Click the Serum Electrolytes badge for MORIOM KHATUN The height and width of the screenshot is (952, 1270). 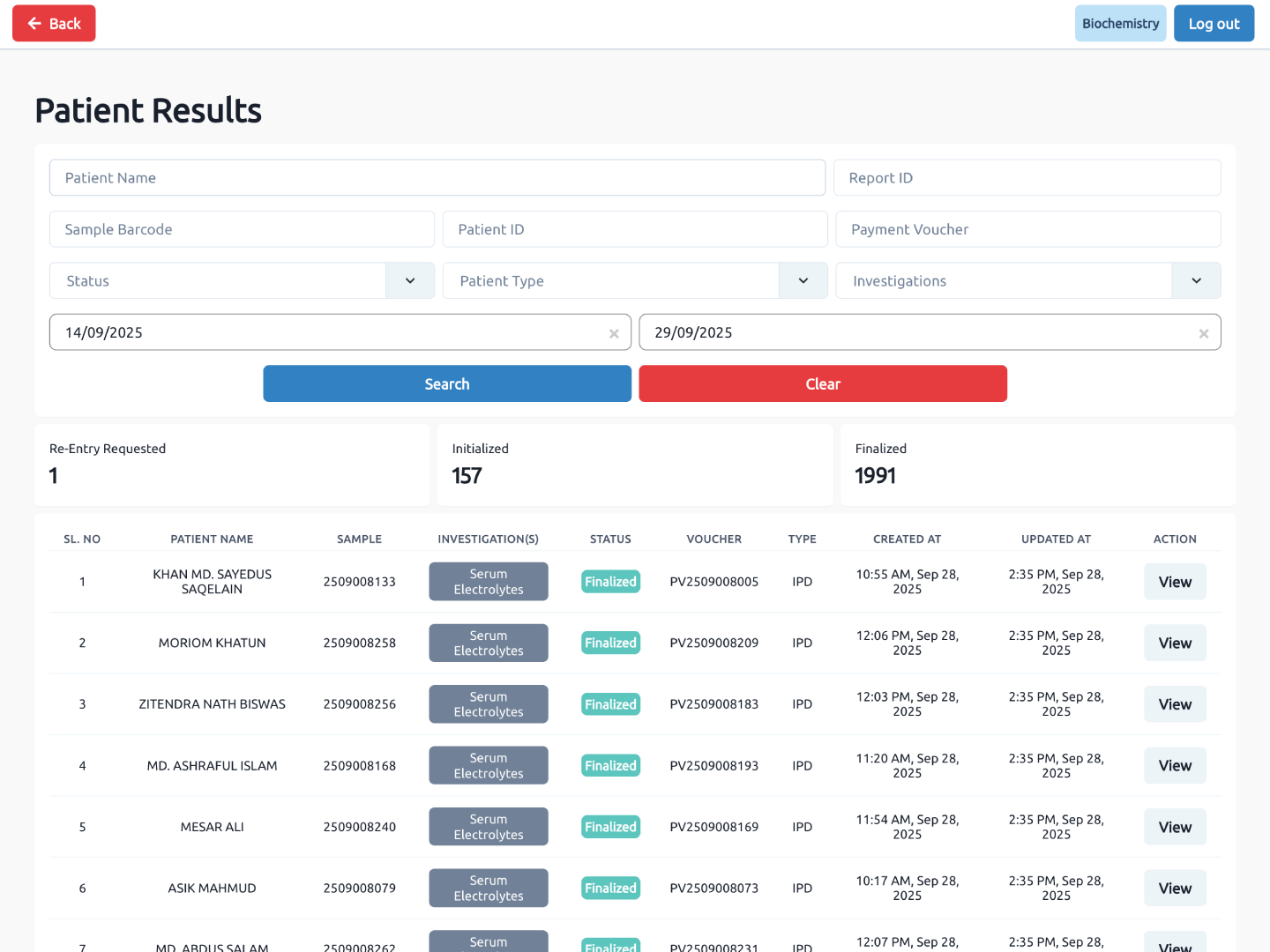(488, 643)
